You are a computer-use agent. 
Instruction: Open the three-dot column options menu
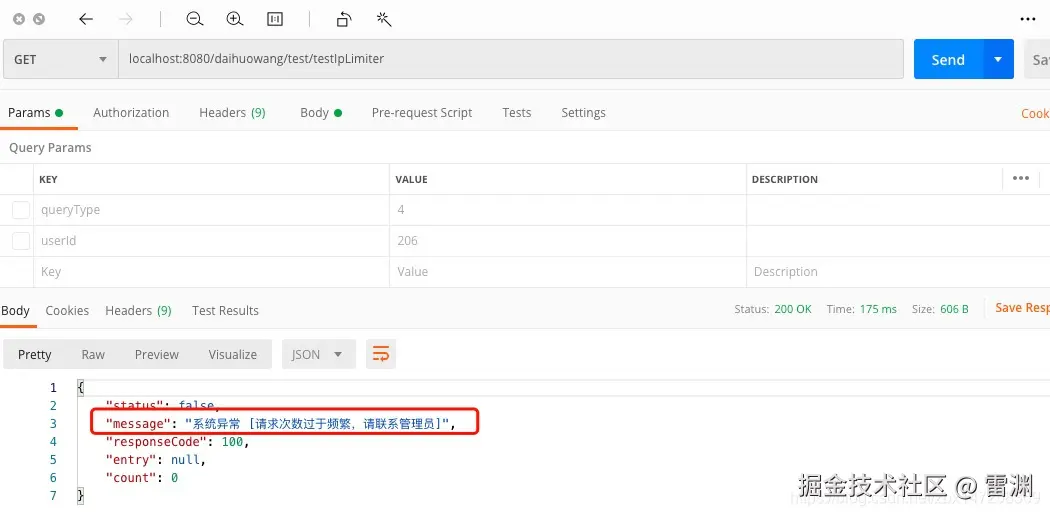pos(1021,179)
